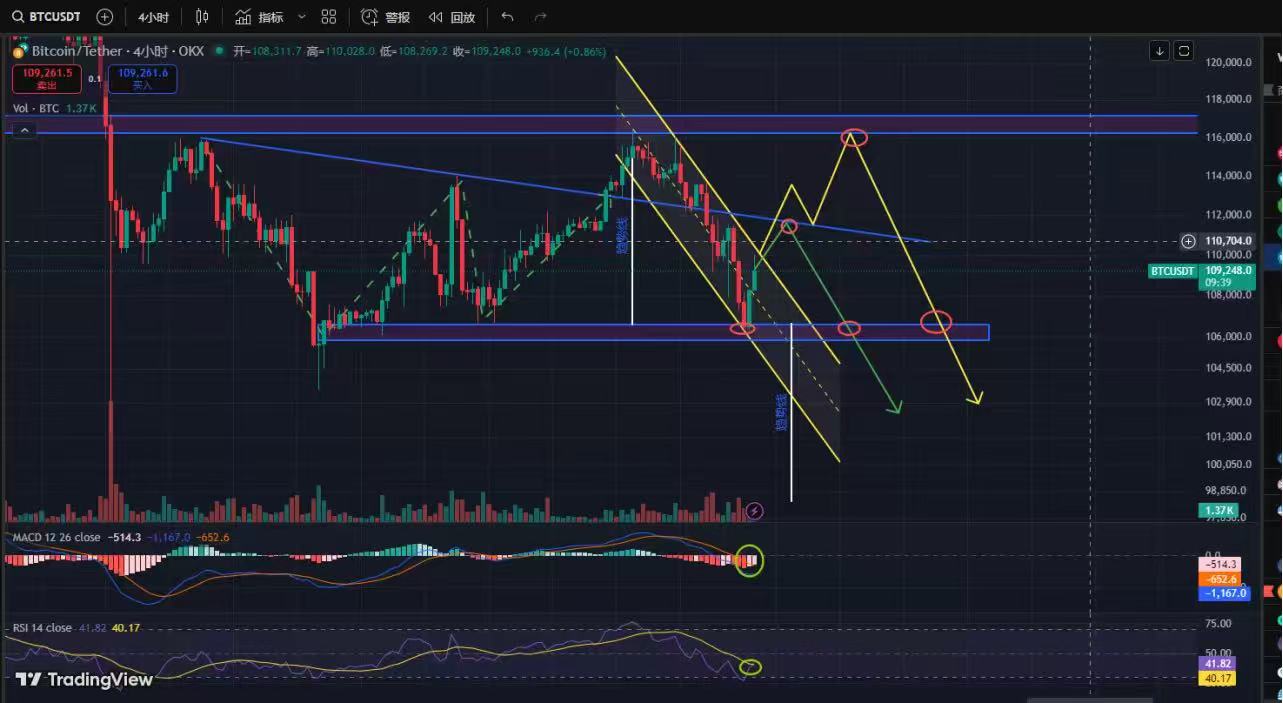Open the 4小时 timeframe dropdown
The height and width of the screenshot is (703, 1283).
tap(153, 17)
